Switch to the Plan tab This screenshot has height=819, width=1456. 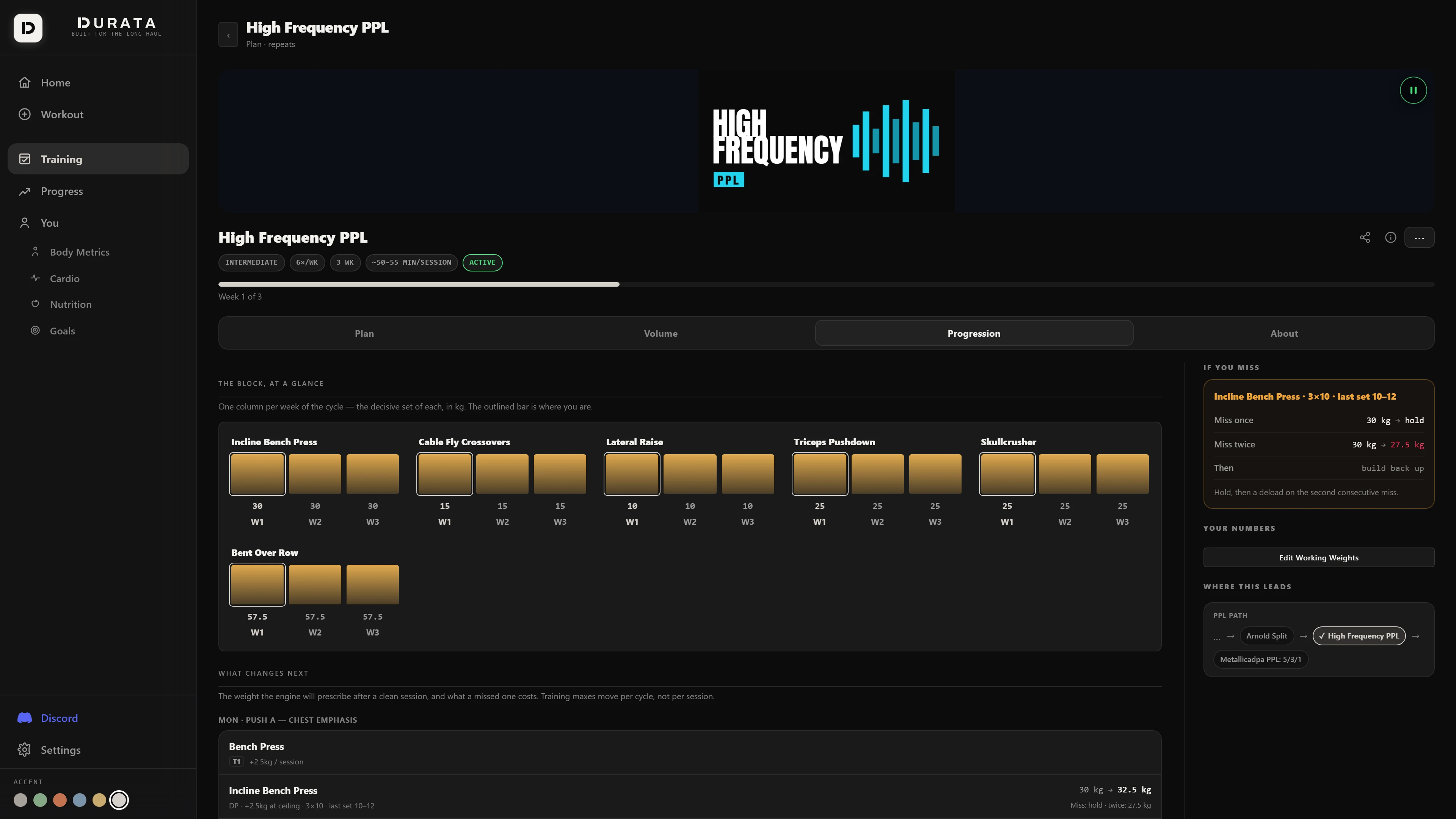coord(364,334)
